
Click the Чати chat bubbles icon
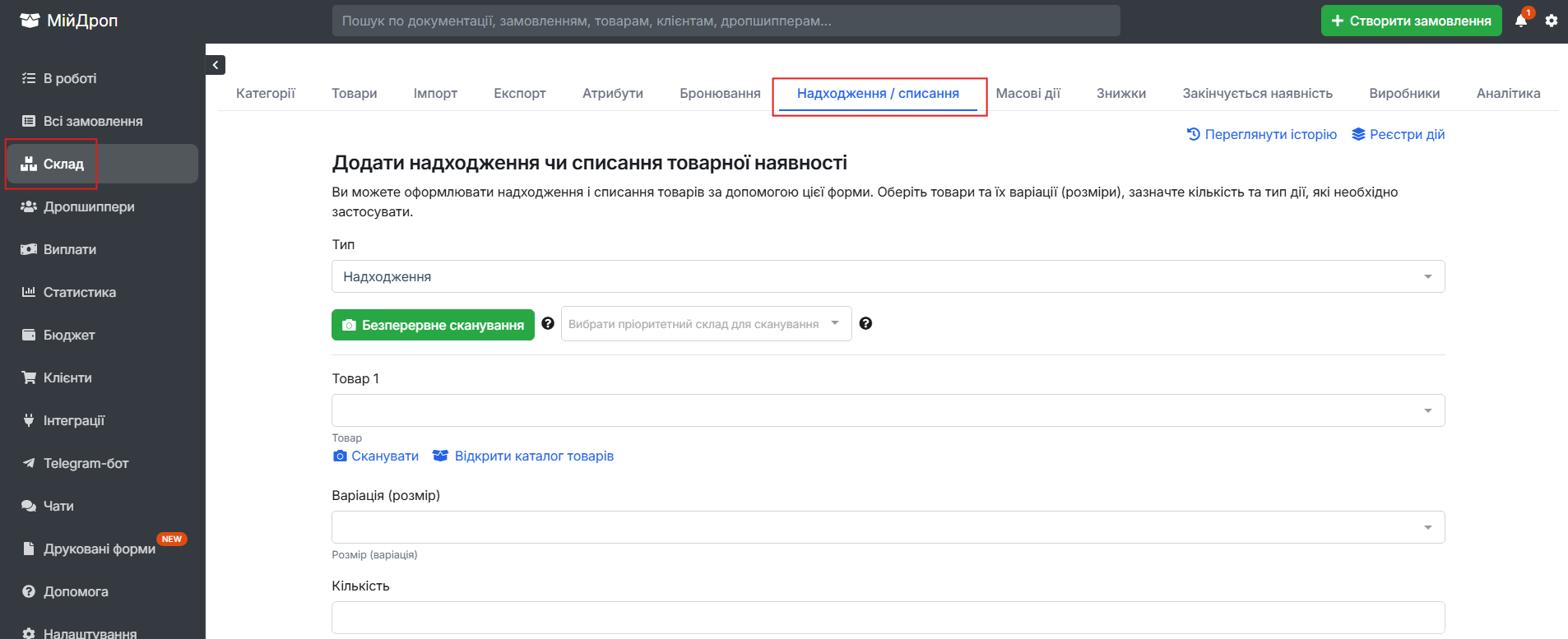tap(29, 506)
